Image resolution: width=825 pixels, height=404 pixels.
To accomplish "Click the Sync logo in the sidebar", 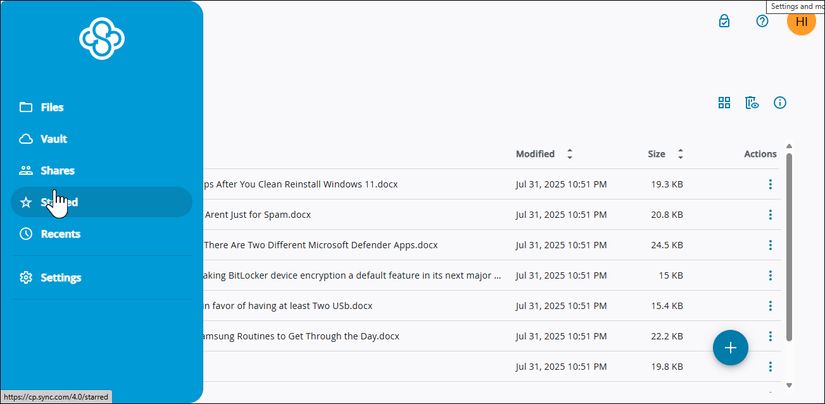I will [x=101, y=39].
